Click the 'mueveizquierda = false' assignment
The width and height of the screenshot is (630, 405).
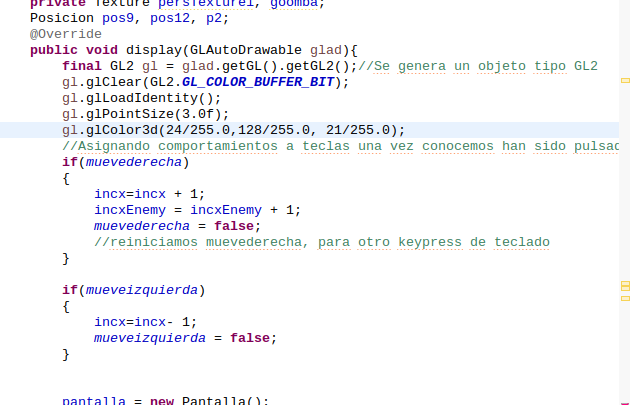click(x=183, y=338)
